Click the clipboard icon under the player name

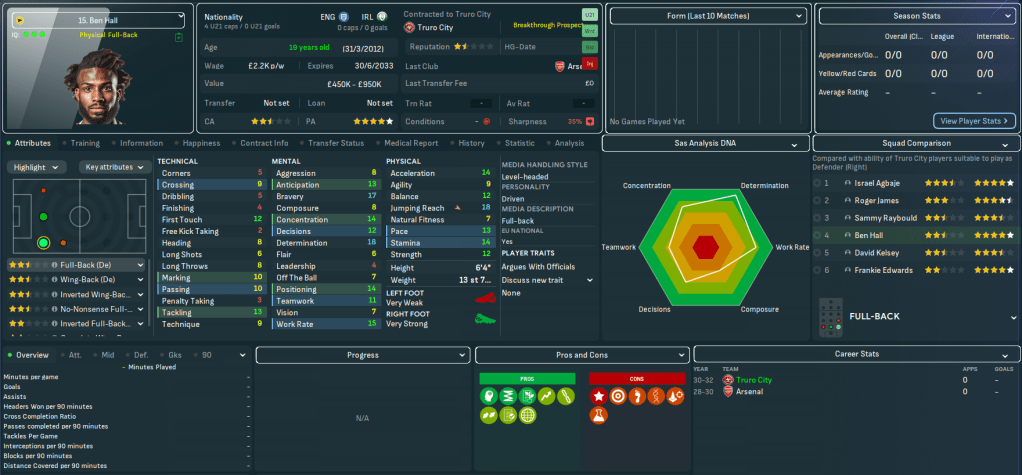pos(178,37)
